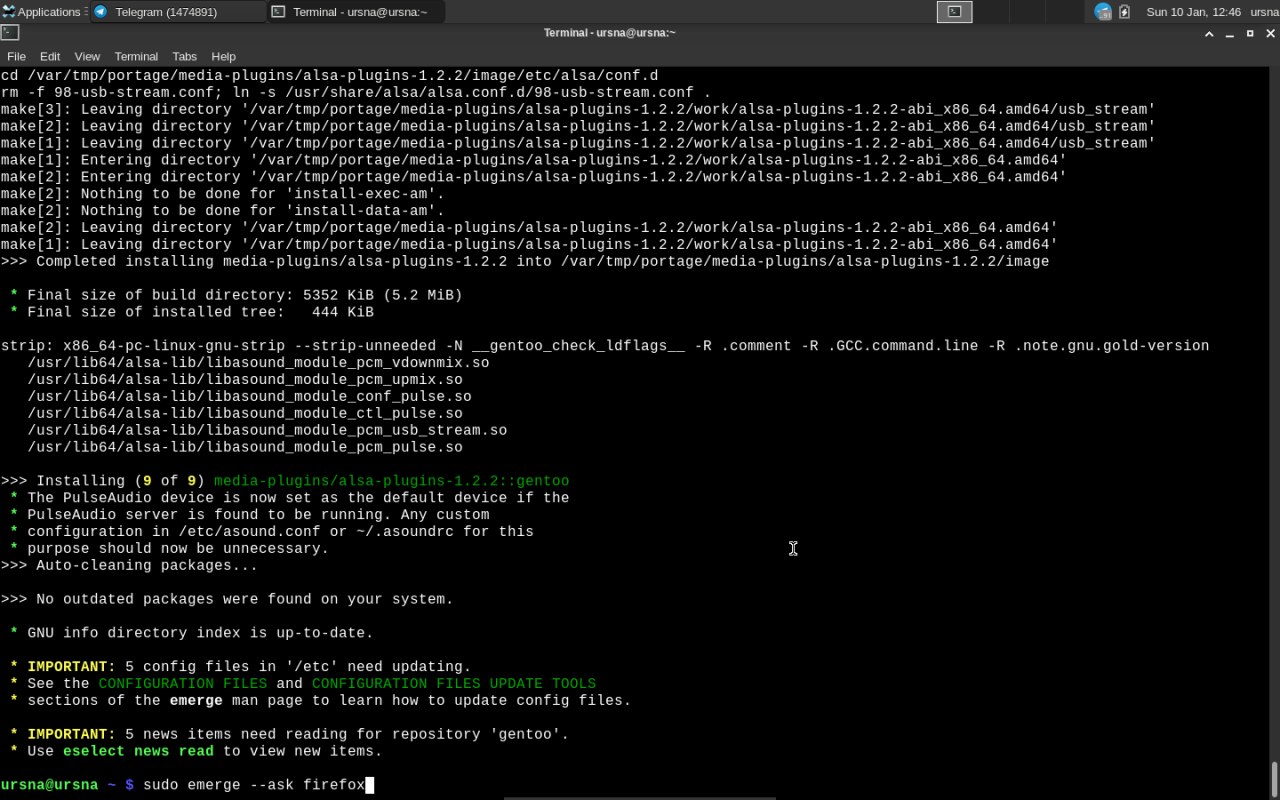This screenshot has height=800, width=1280.
Task: Maximize the terminal window
Action: tap(1250, 33)
